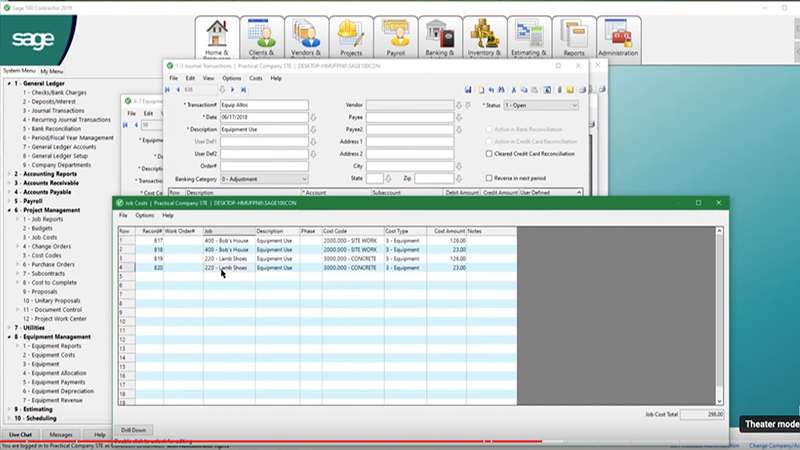Click lookup arrow next to Vendor field

click(459, 105)
